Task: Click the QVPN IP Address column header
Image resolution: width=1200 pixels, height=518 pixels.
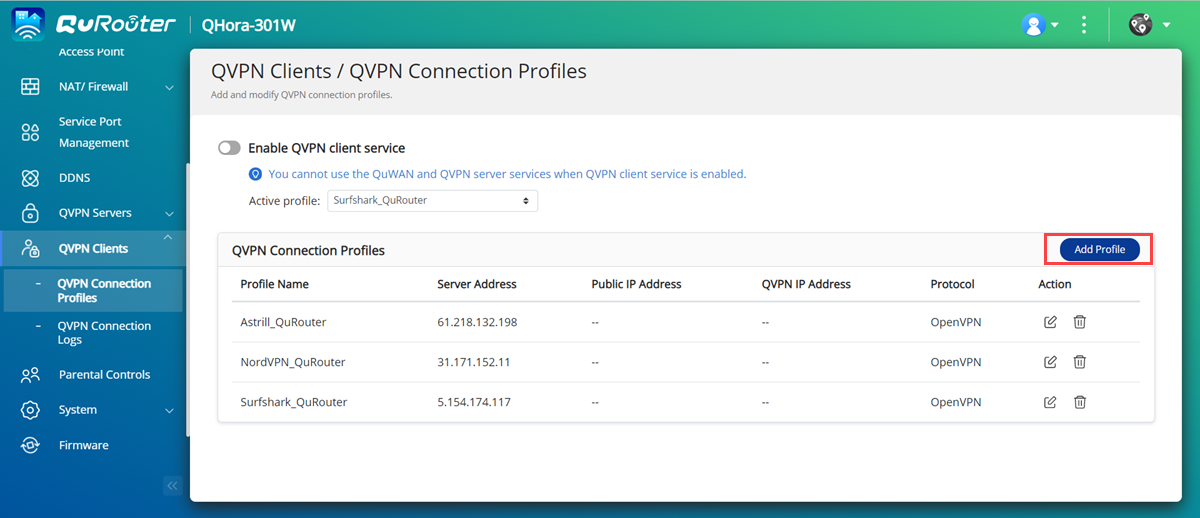Action: click(x=806, y=284)
